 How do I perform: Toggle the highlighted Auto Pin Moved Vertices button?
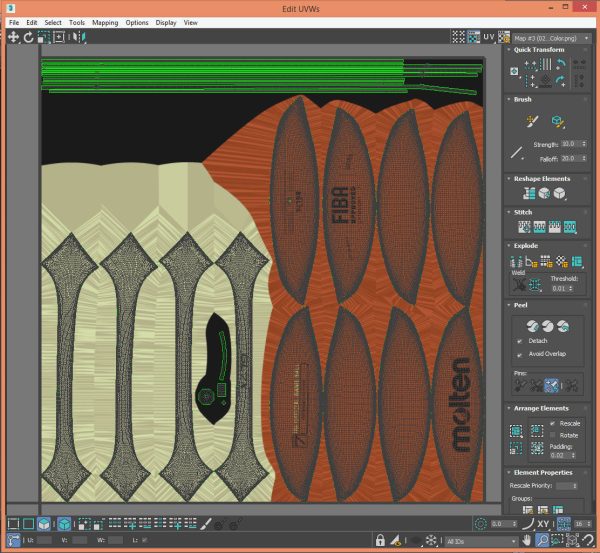551,385
